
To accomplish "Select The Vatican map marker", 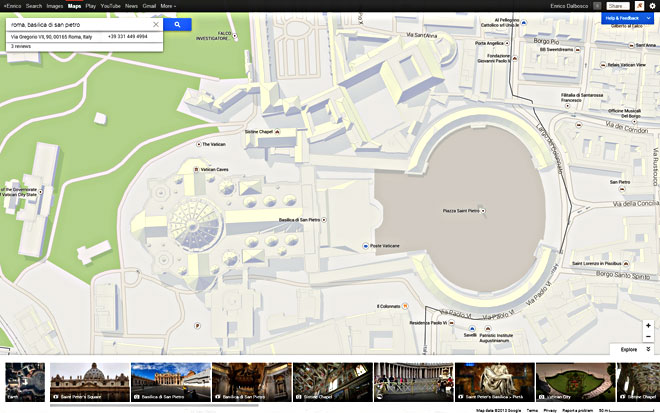I will click(x=199, y=144).
